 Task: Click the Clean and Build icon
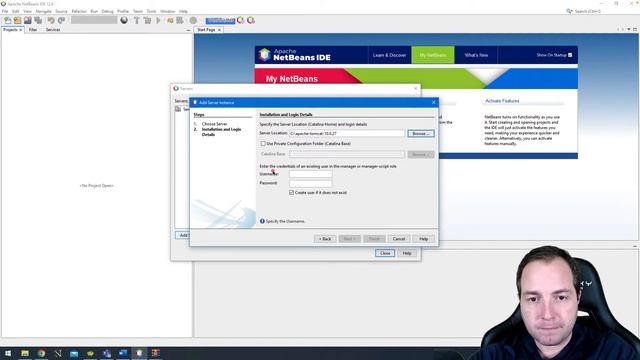147,20
